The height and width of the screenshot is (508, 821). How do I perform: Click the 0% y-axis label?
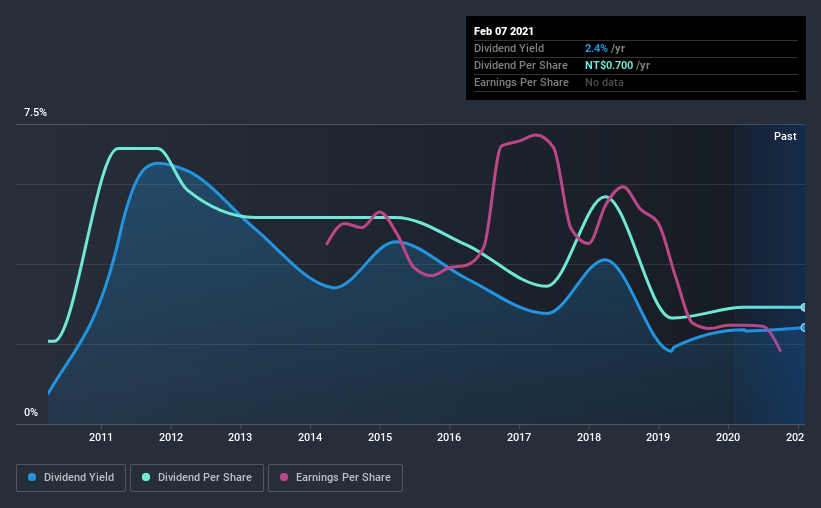point(31,413)
